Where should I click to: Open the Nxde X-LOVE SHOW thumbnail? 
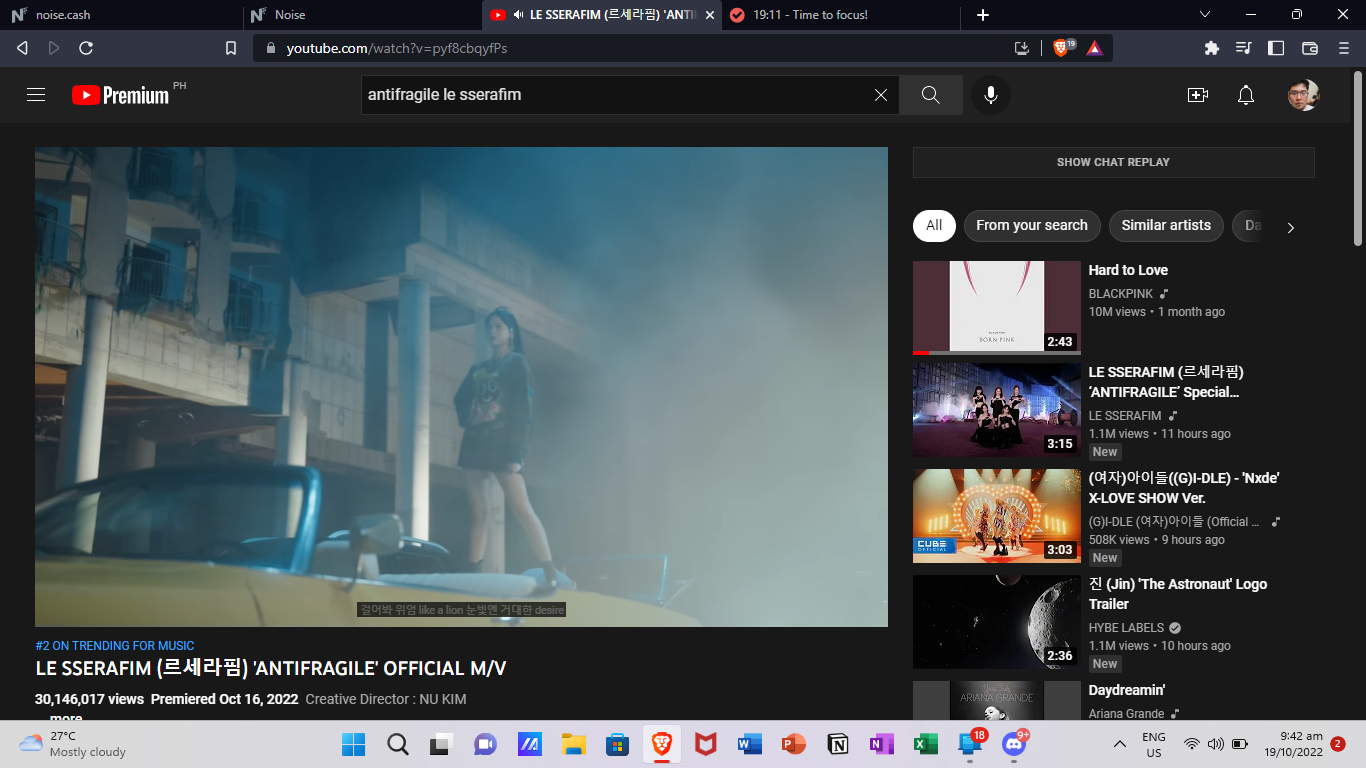[x=997, y=516]
